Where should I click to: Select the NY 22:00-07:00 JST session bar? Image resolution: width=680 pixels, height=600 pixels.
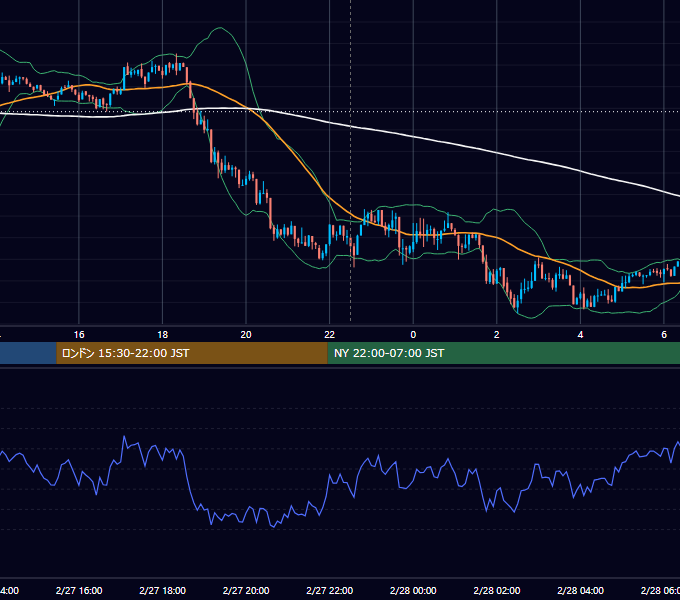[x=503, y=353]
